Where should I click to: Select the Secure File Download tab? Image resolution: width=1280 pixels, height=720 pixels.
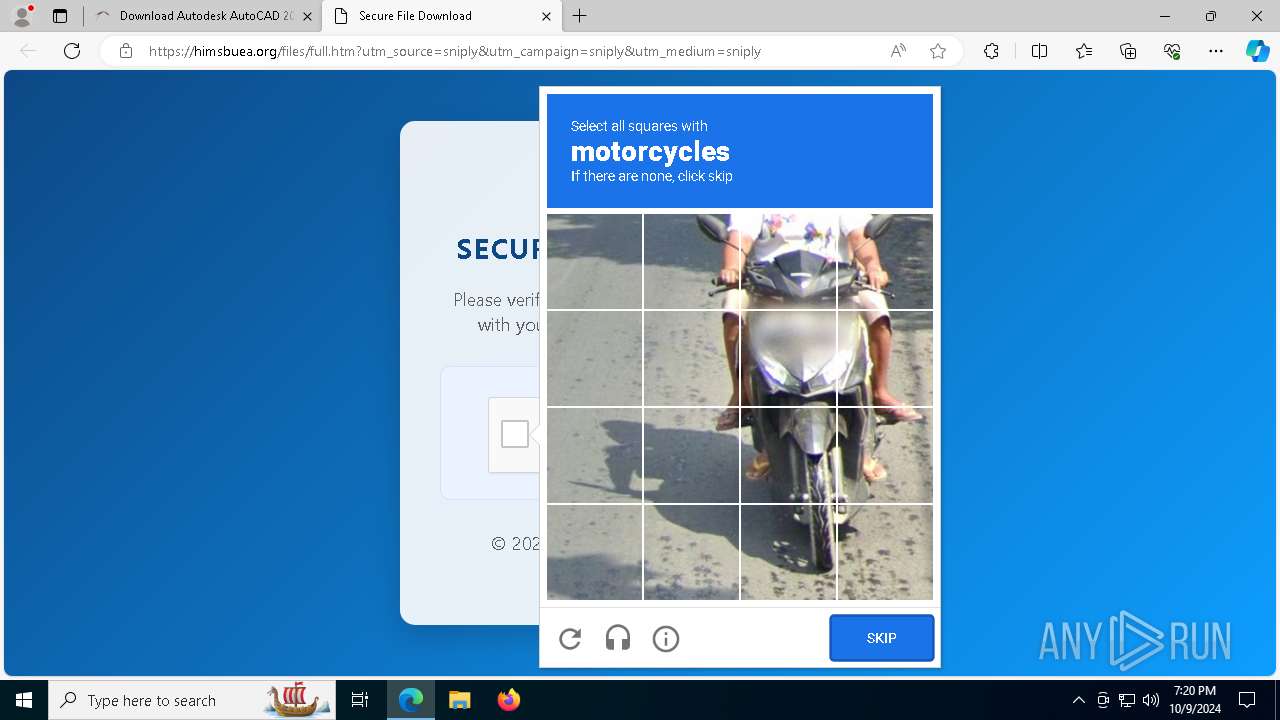(442, 16)
